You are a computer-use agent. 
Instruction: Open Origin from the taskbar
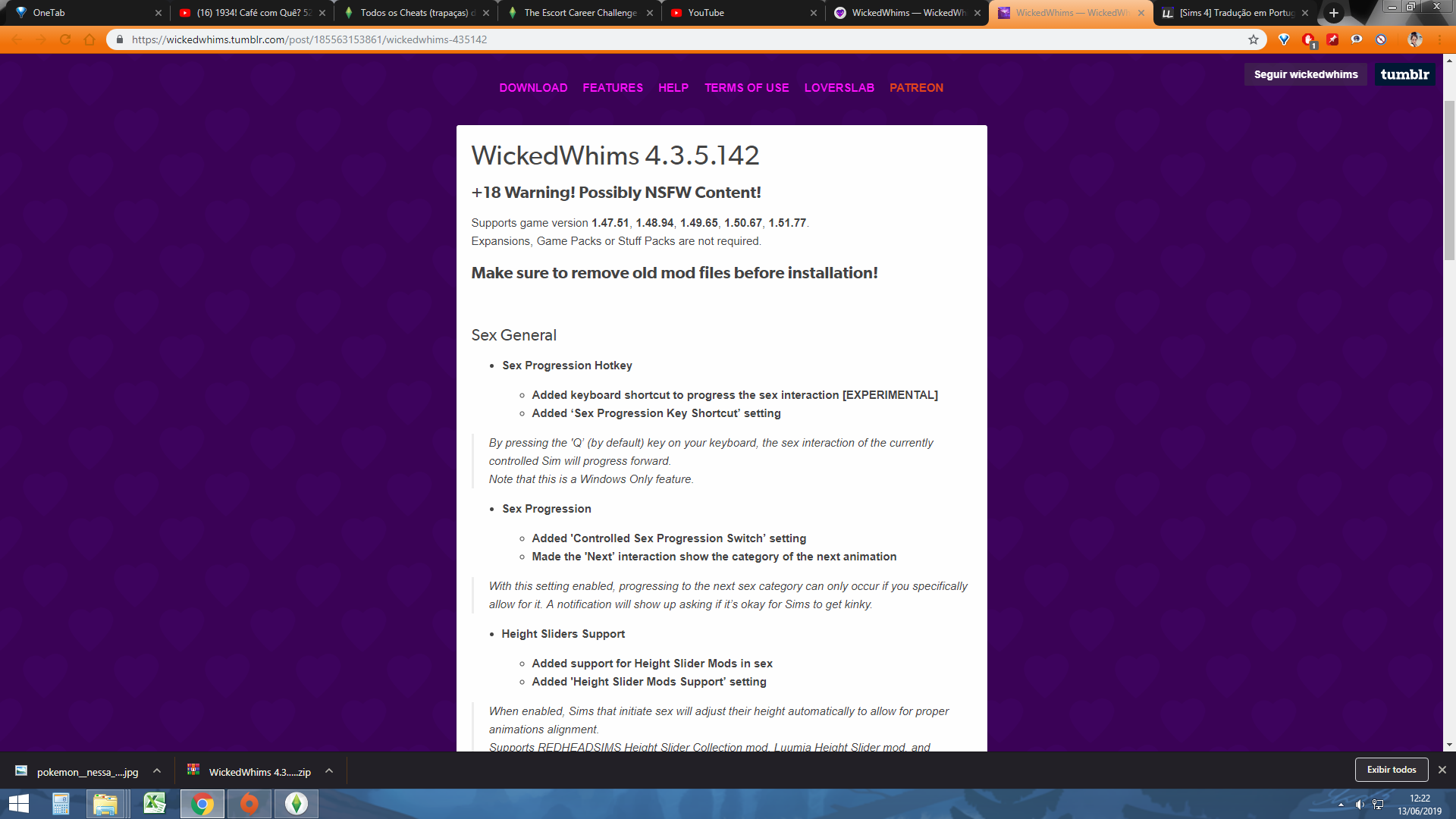(249, 804)
